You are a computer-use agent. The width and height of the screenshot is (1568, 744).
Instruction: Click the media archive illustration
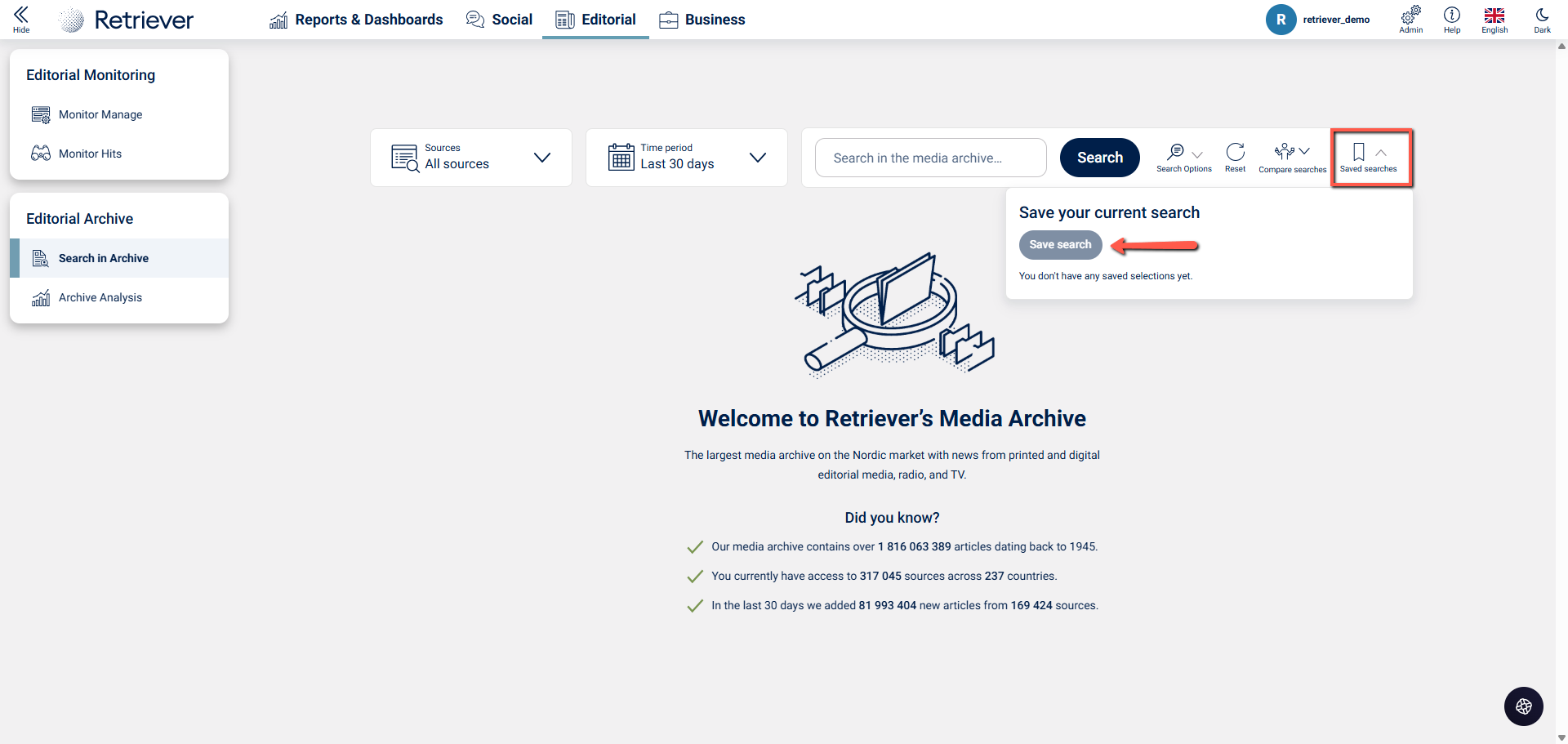894,314
